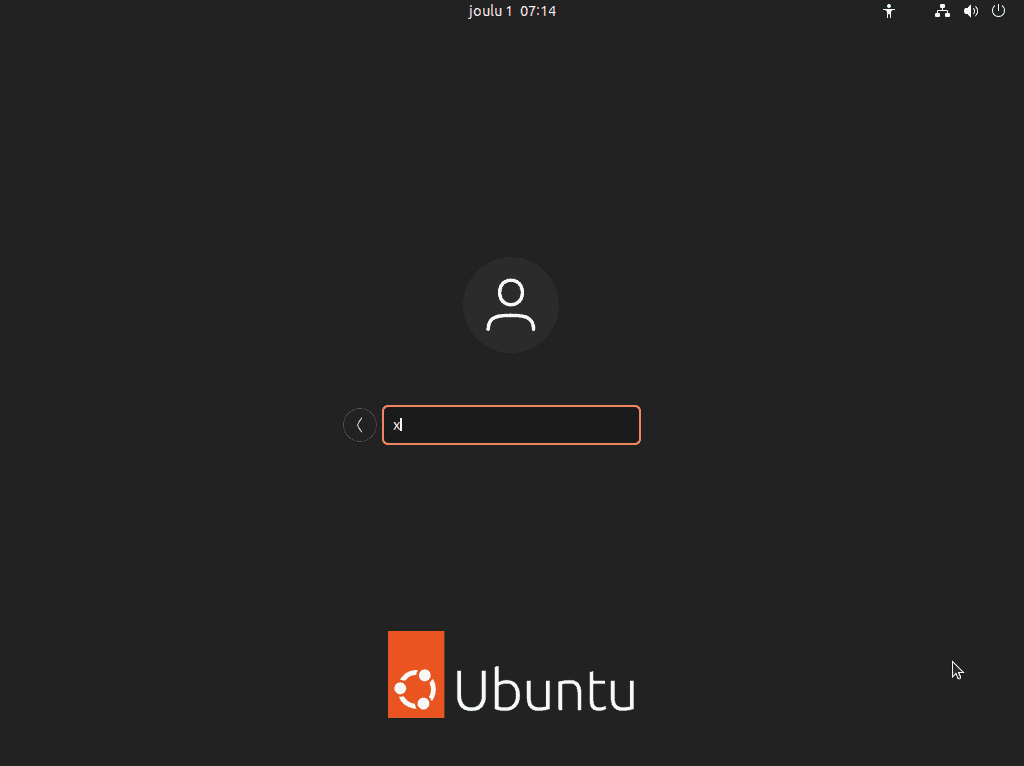Click inside the password entry field
This screenshot has width=1024, height=766.
[x=511, y=424]
